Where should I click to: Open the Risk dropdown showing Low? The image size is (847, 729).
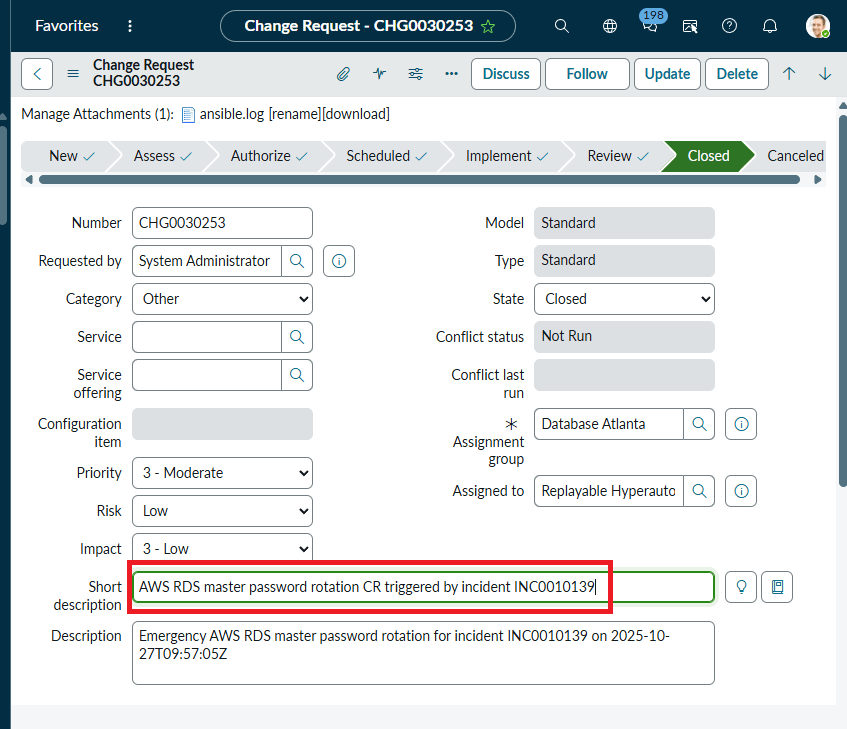222,511
